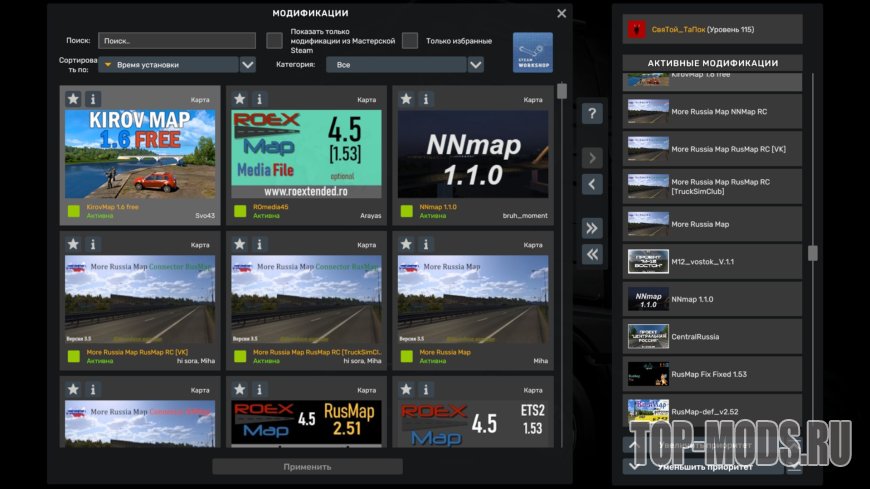Click the single right arrow to activate mod
Image resolution: width=870 pixels, height=489 pixels.
(x=592, y=158)
